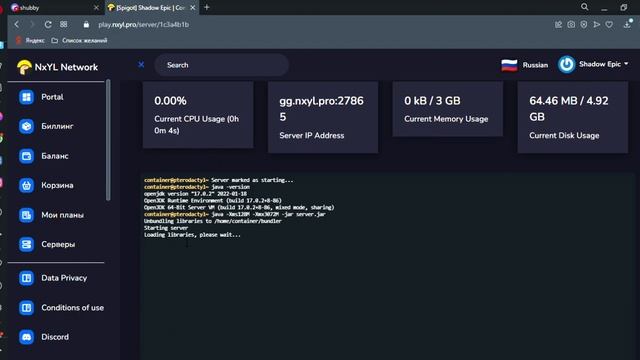Image resolution: width=640 pixels, height=360 pixels.
Task: Click the browser forward arrow
Action: click(x=32, y=24)
